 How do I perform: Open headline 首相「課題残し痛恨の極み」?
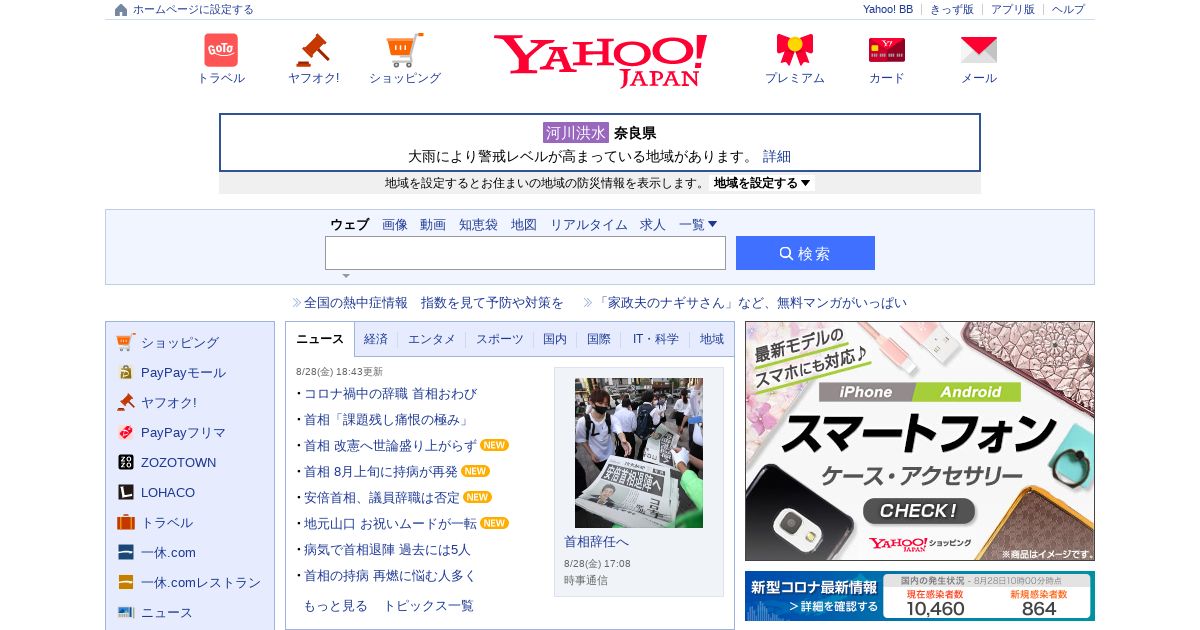click(387, 420)
